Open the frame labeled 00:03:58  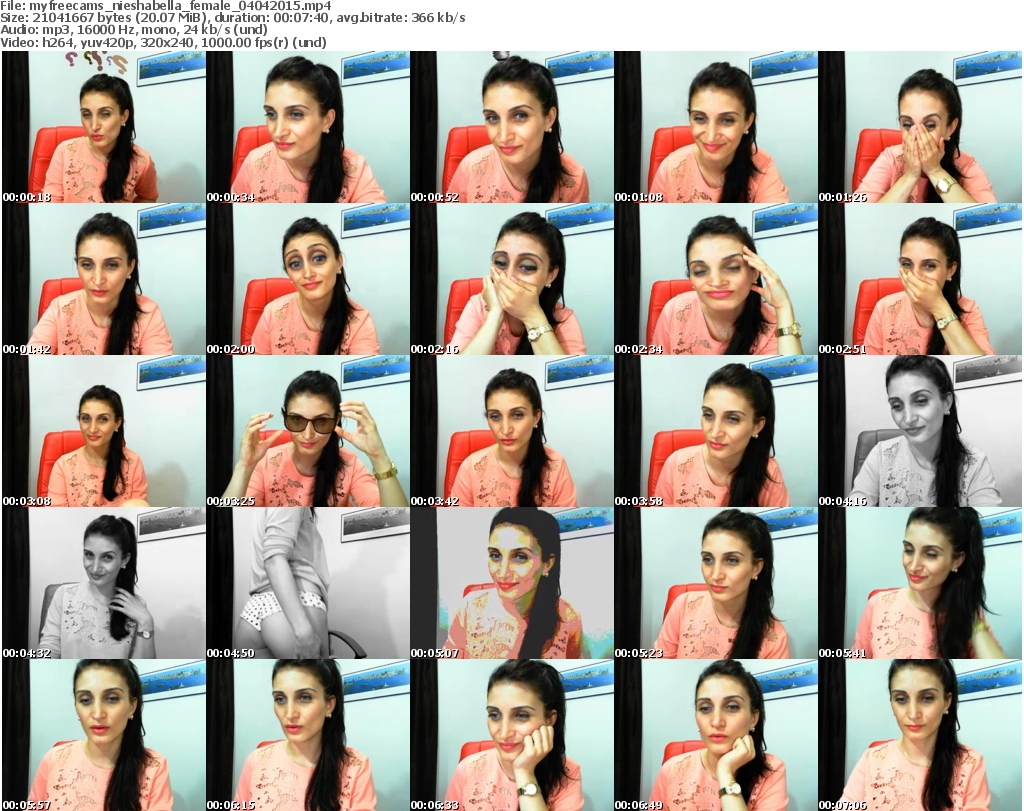[715, 431]
